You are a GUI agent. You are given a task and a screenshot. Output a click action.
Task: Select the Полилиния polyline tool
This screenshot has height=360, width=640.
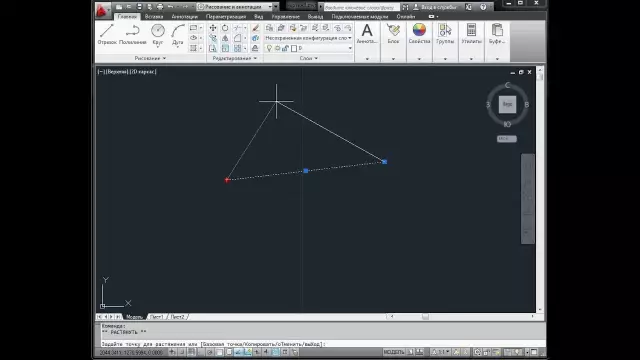click(x=133, y=34)
